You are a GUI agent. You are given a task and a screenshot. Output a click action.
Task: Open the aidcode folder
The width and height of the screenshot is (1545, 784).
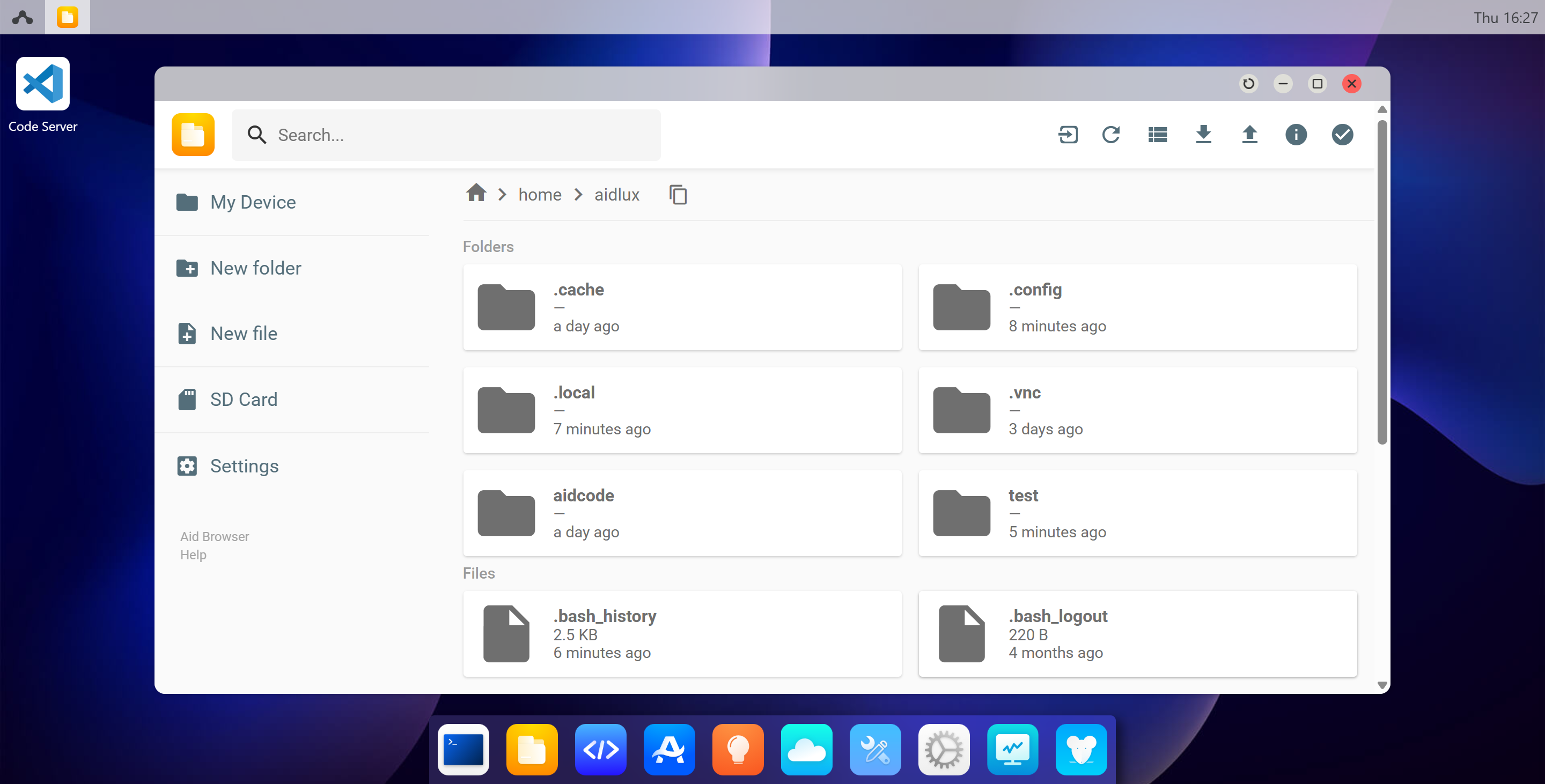[x=682, y=513]
